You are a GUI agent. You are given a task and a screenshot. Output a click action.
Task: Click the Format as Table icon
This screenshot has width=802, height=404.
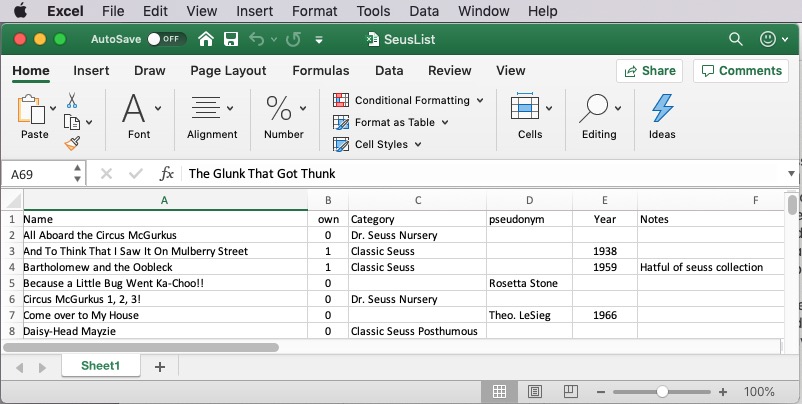tap(341, 122)
